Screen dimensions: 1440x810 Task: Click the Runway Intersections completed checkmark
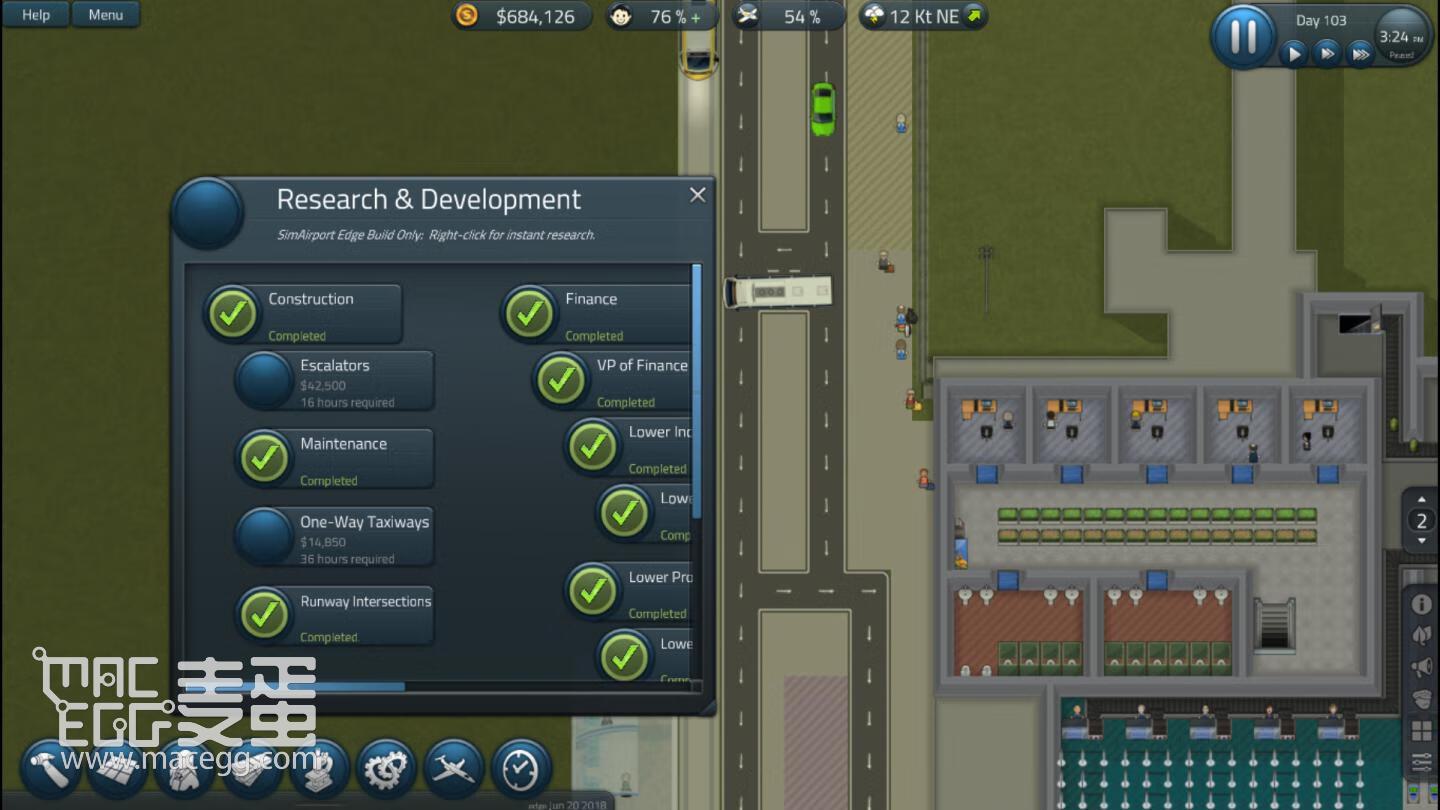pos(265,615)
